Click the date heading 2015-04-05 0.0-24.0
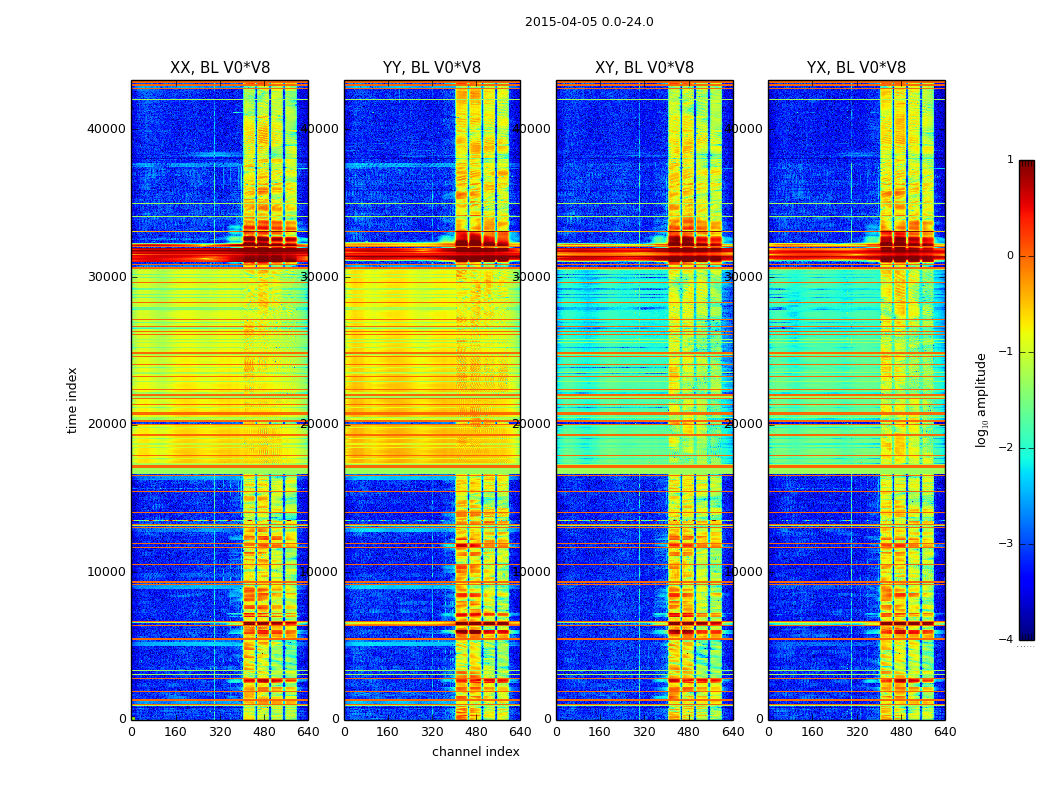Viewport: 1050px width, 800px height. pos(589,22)
